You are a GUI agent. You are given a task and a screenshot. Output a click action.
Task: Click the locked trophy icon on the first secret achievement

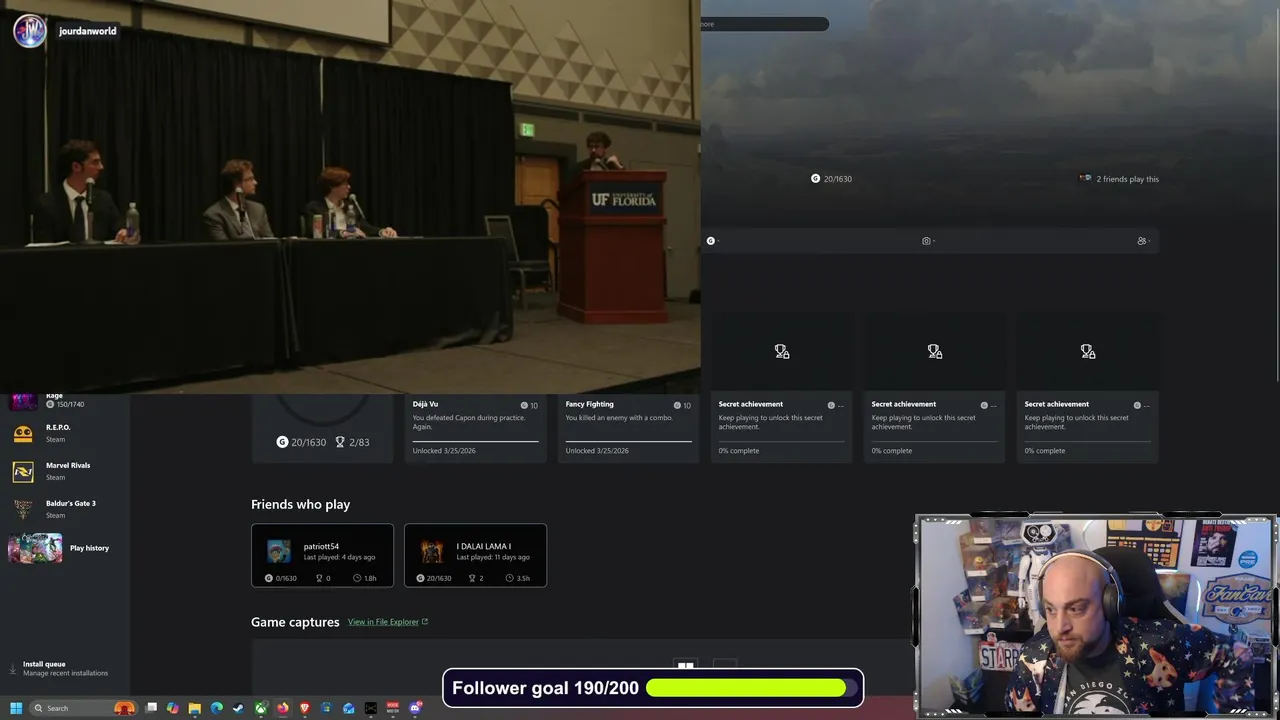[x=782, y=352]
